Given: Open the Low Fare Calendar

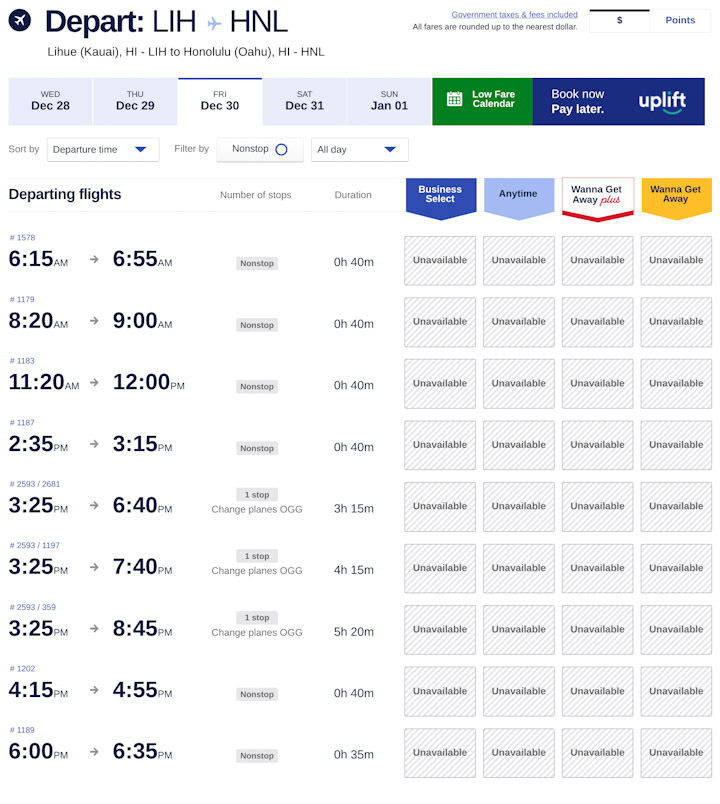Looking at the screenshot, I should [x=482, y=102].
